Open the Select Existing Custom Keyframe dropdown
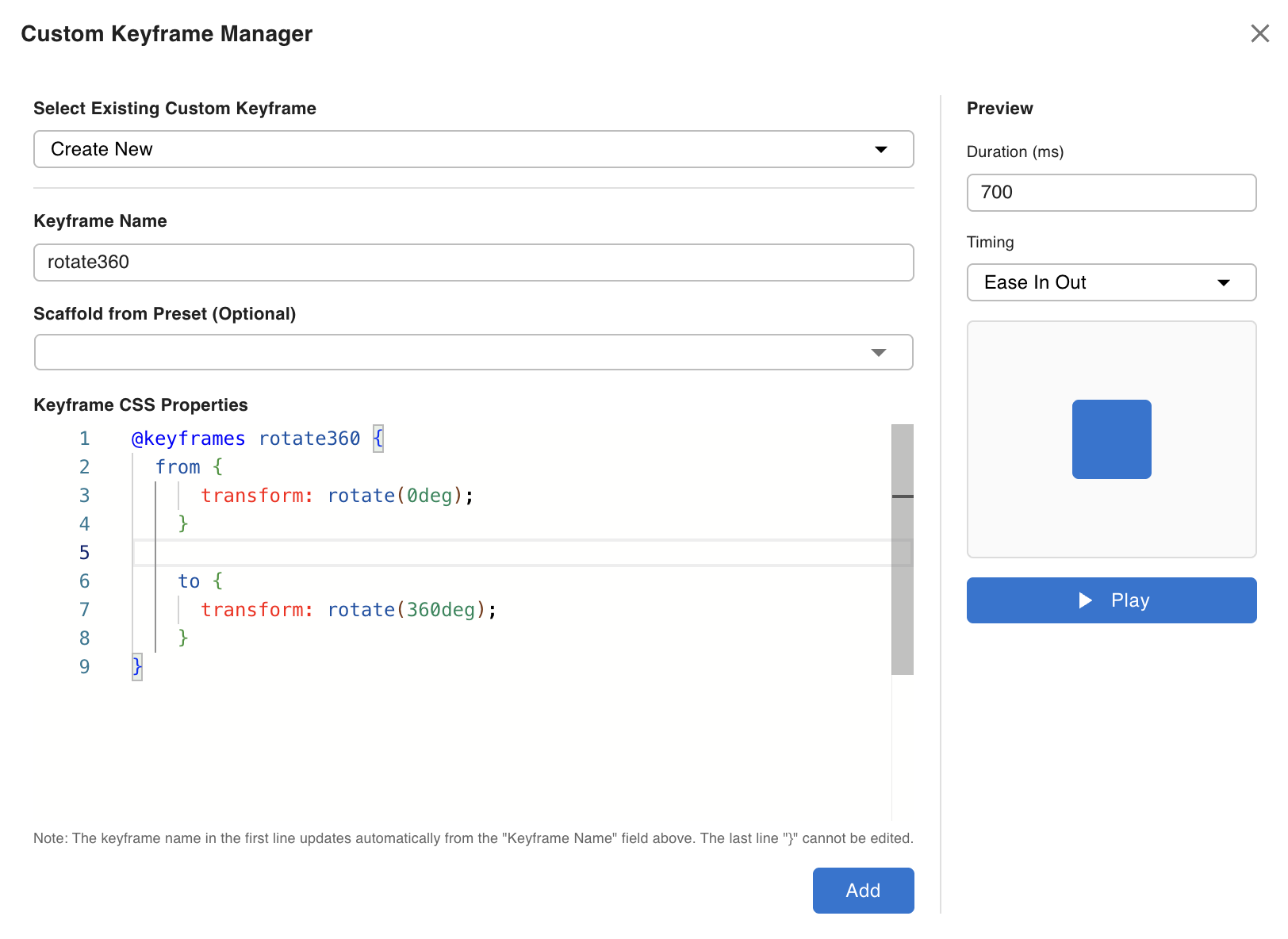Image resolution: width=1288 pixels, height=939 pixels. coord(473,149)
